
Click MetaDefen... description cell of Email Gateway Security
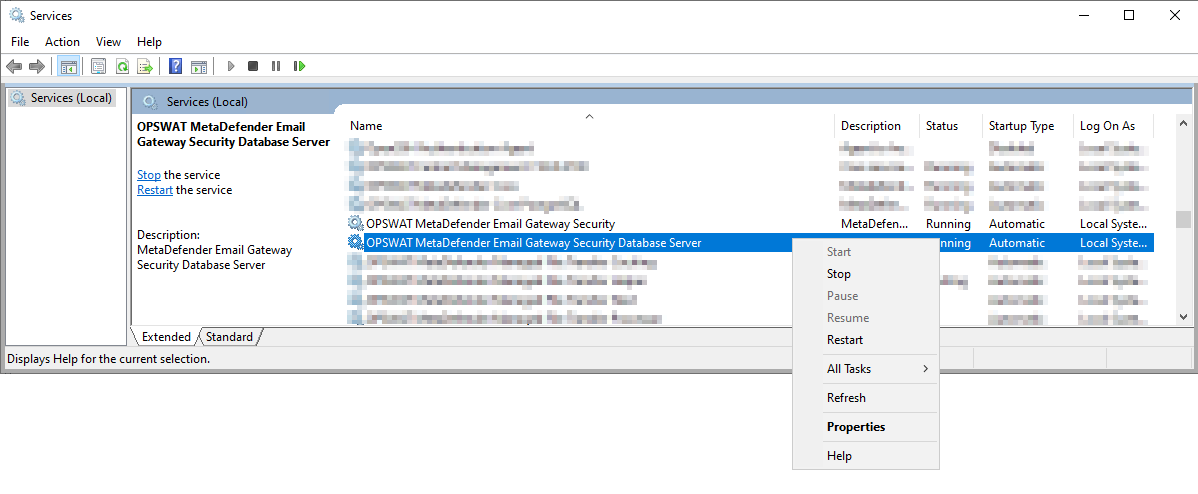coord(875,224)
